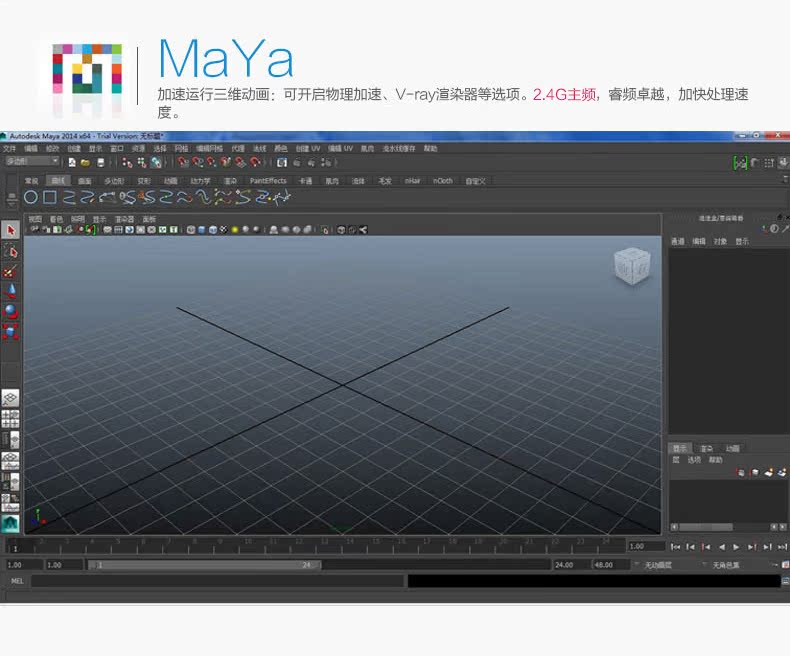Activate the Rotate tool sphere icon
Image resolution: width=790 pixels, height=656 pixels.
pos(11,311)
